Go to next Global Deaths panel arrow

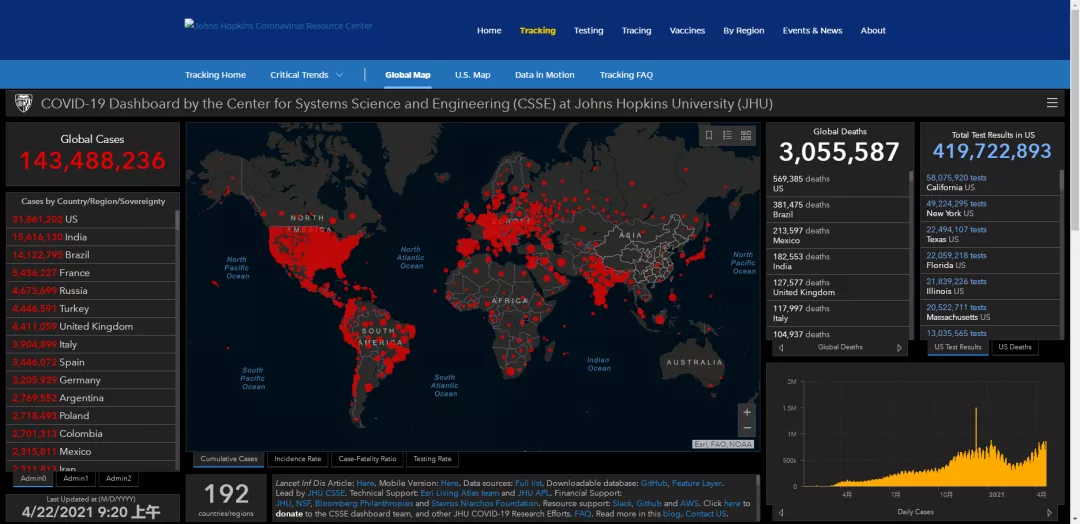point(899,348)
